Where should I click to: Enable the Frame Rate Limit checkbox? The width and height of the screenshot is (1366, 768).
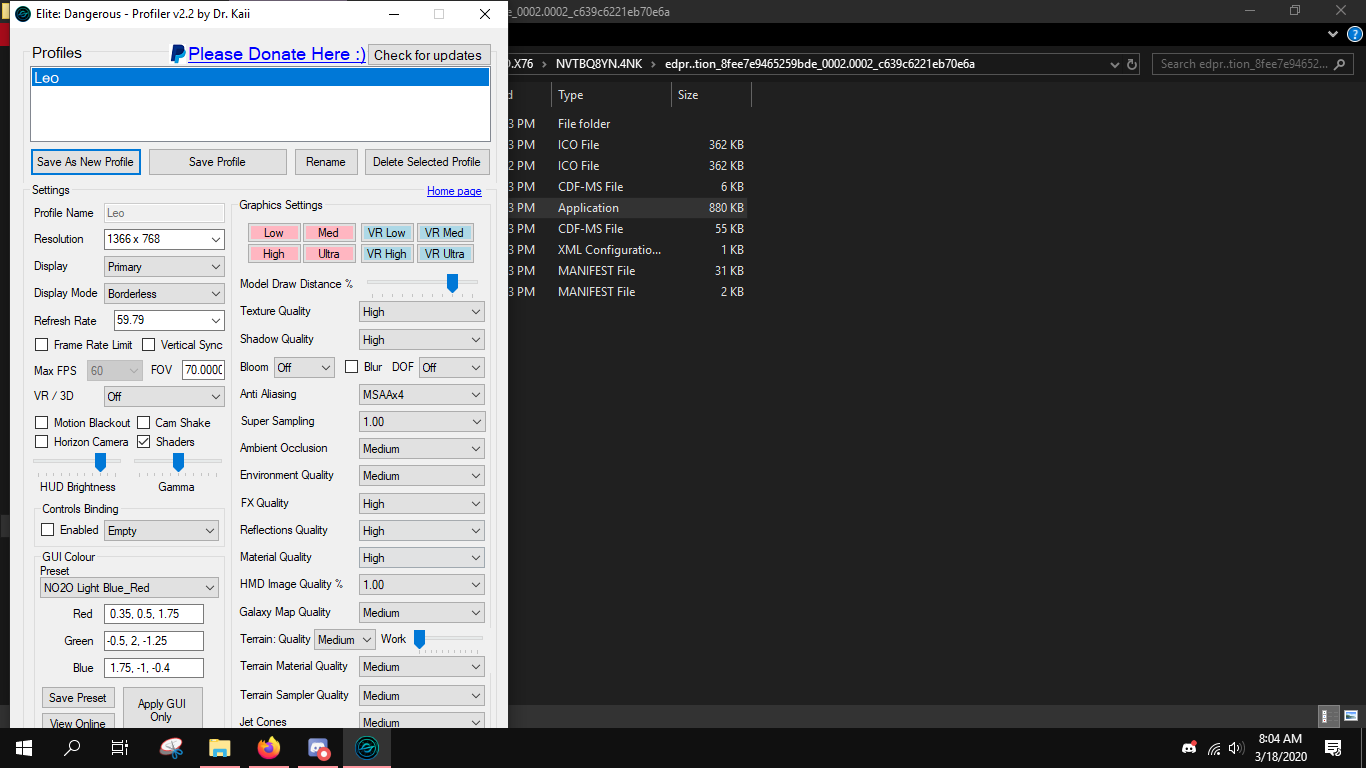(41, 345)
